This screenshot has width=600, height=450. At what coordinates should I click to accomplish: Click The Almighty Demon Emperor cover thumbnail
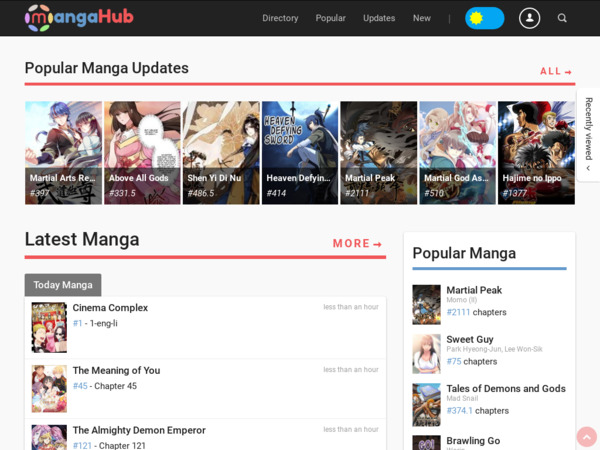coord(49,437)
